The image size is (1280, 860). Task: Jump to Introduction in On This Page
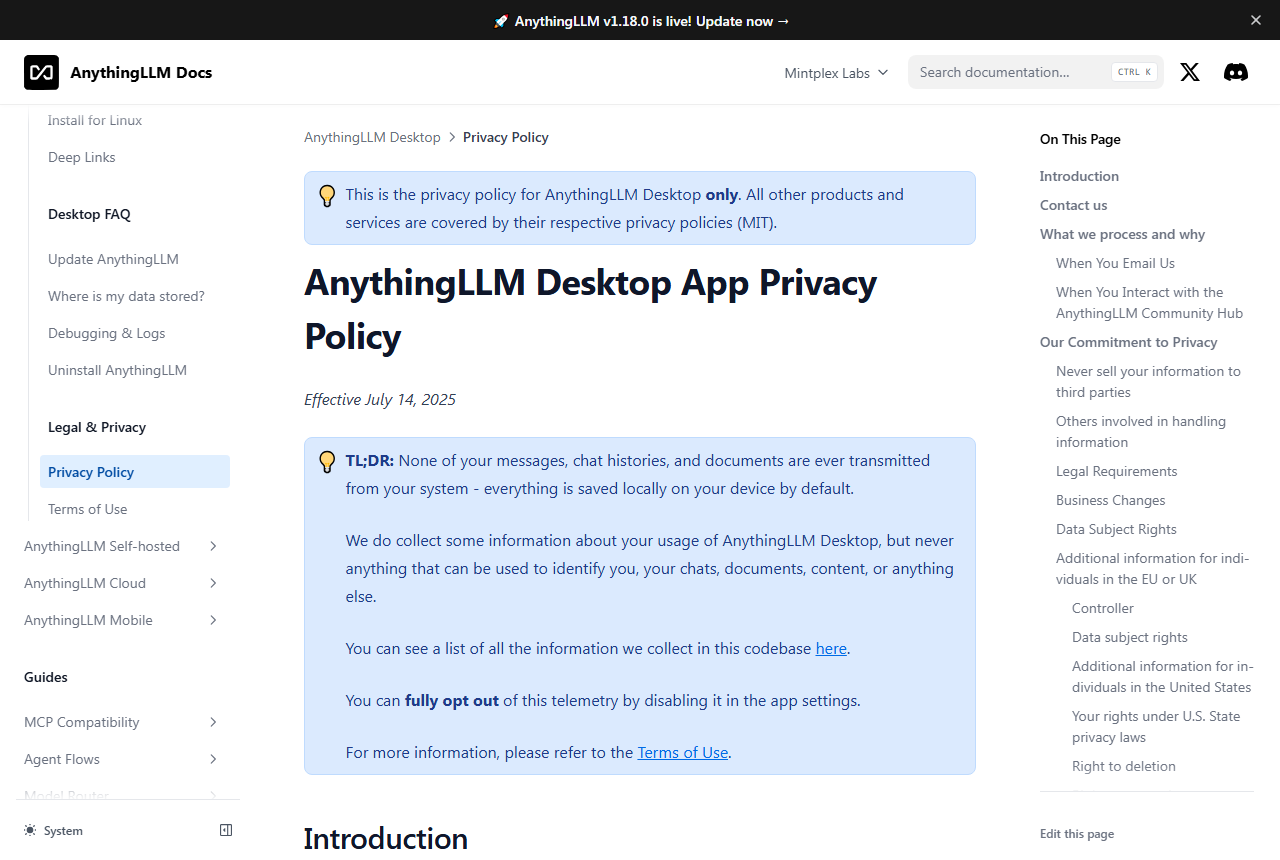pos(1079,176)
